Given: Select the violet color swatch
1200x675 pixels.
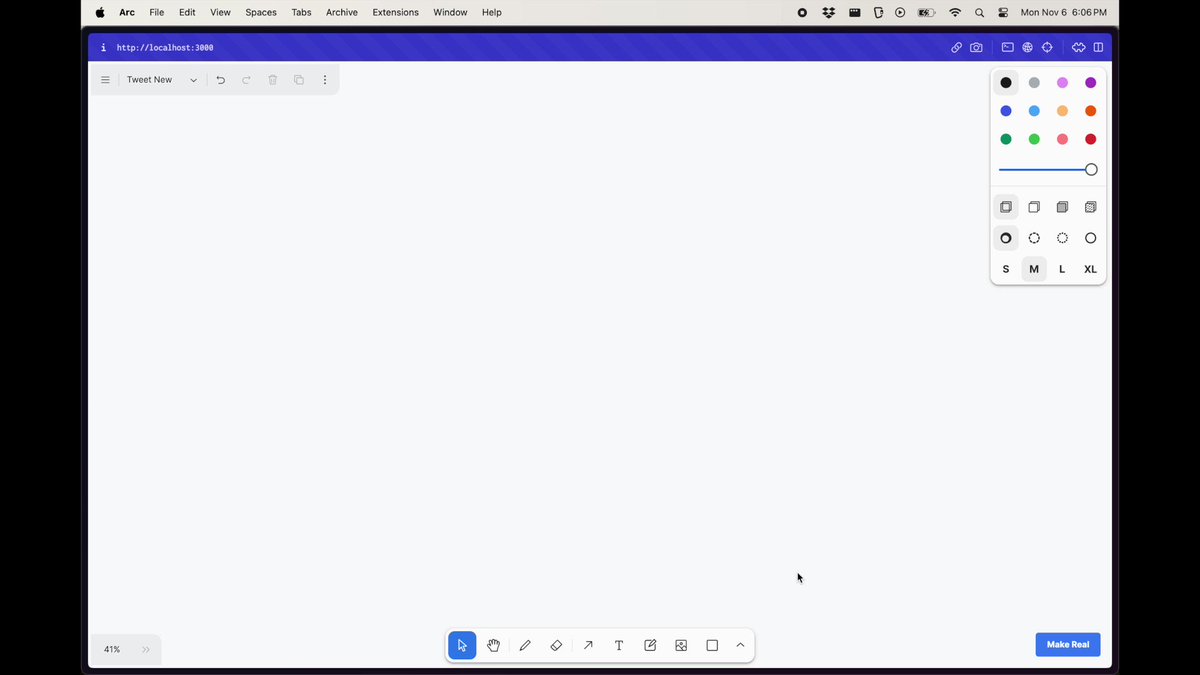Looking at the screenshot, I should pyautogui.click(x=1090, y=82).
